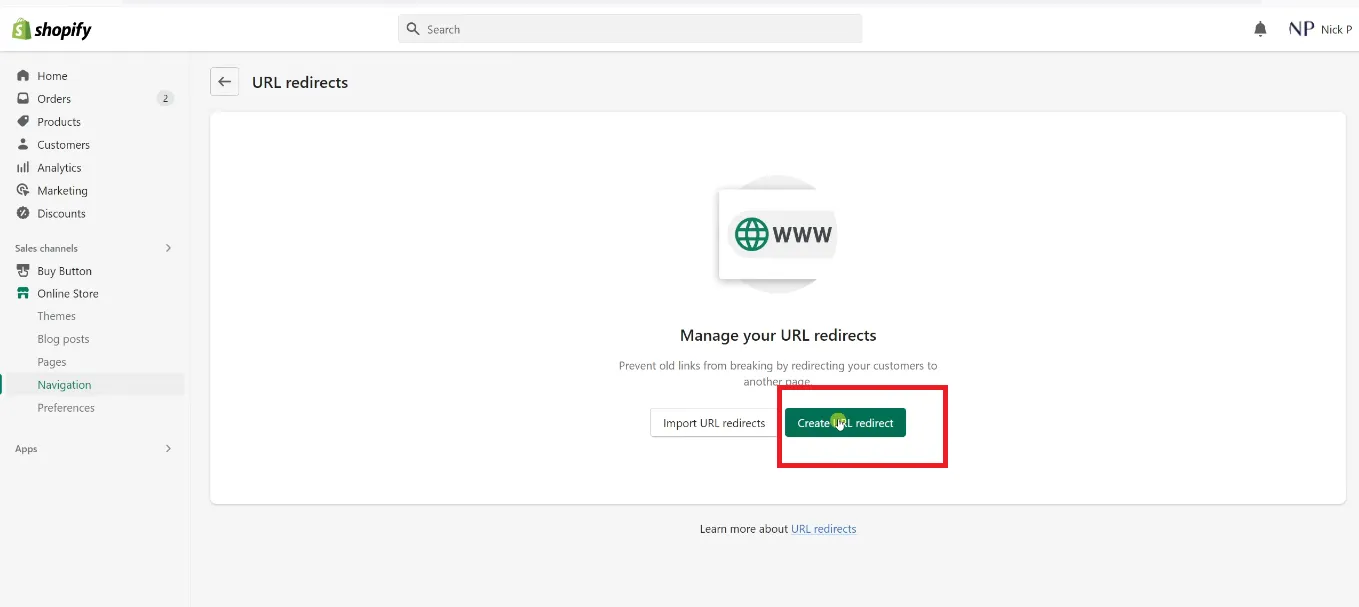Click Import URL redirects button
This screenshot has height=607, width=1359.
(x=714, y=423)
